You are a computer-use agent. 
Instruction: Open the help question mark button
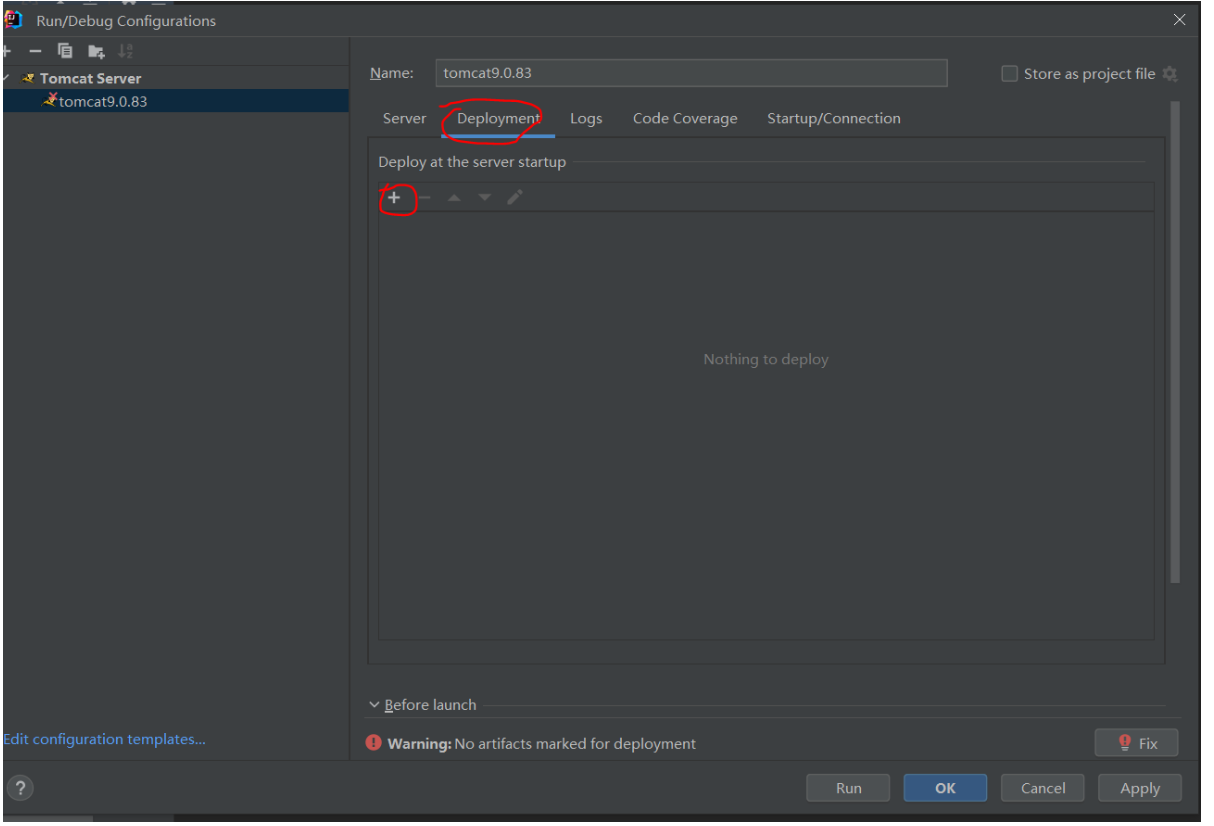coord(20,787)
